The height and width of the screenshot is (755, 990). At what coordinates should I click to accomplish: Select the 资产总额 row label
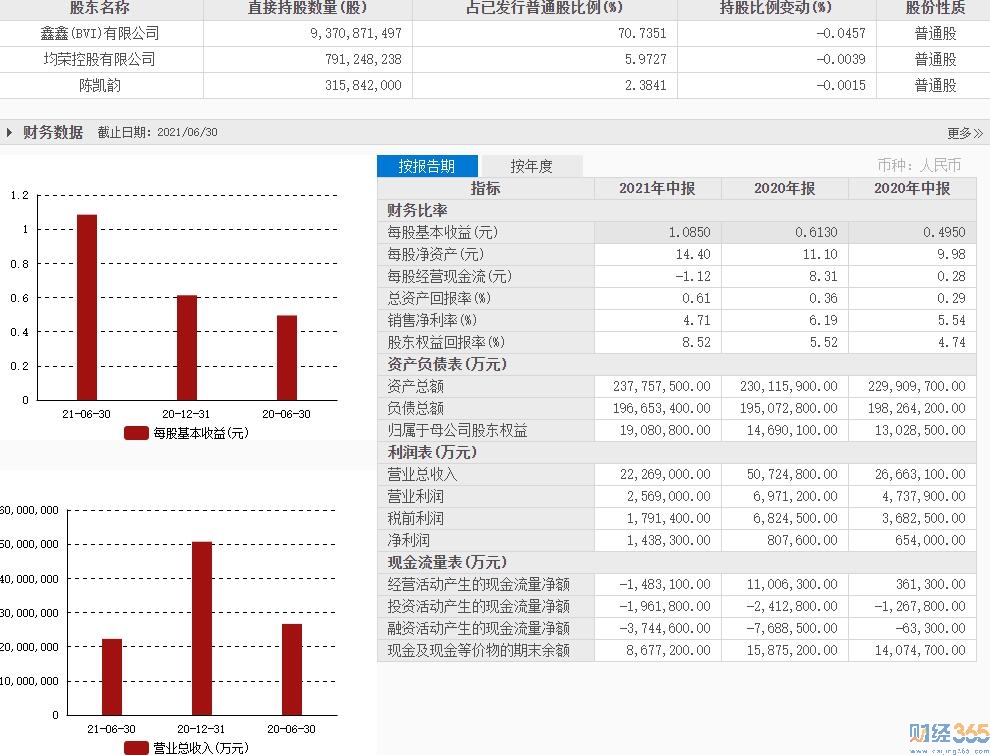[415, 386]
